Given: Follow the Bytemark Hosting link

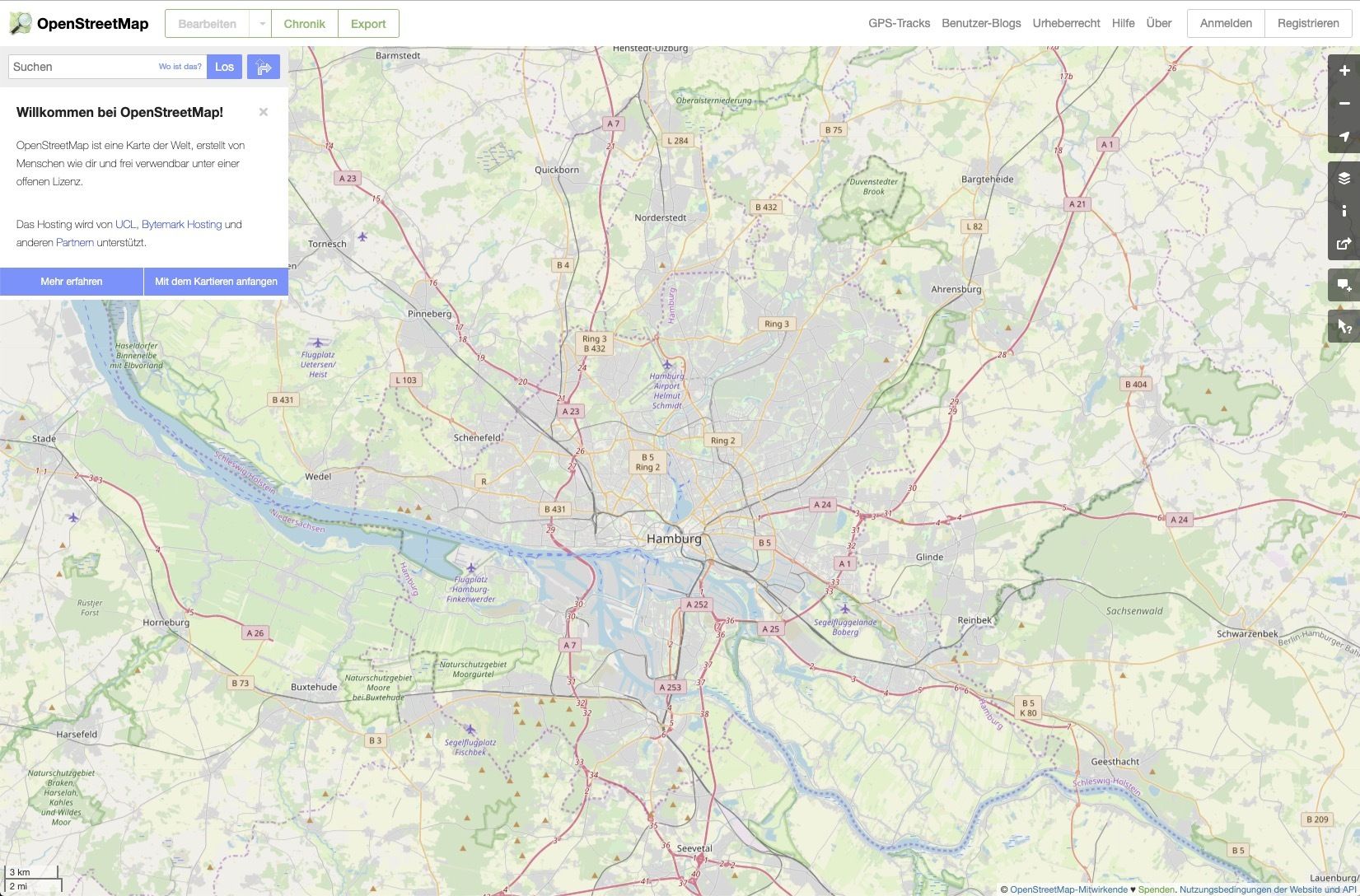Looking at the screenshot, I should 181,224.
